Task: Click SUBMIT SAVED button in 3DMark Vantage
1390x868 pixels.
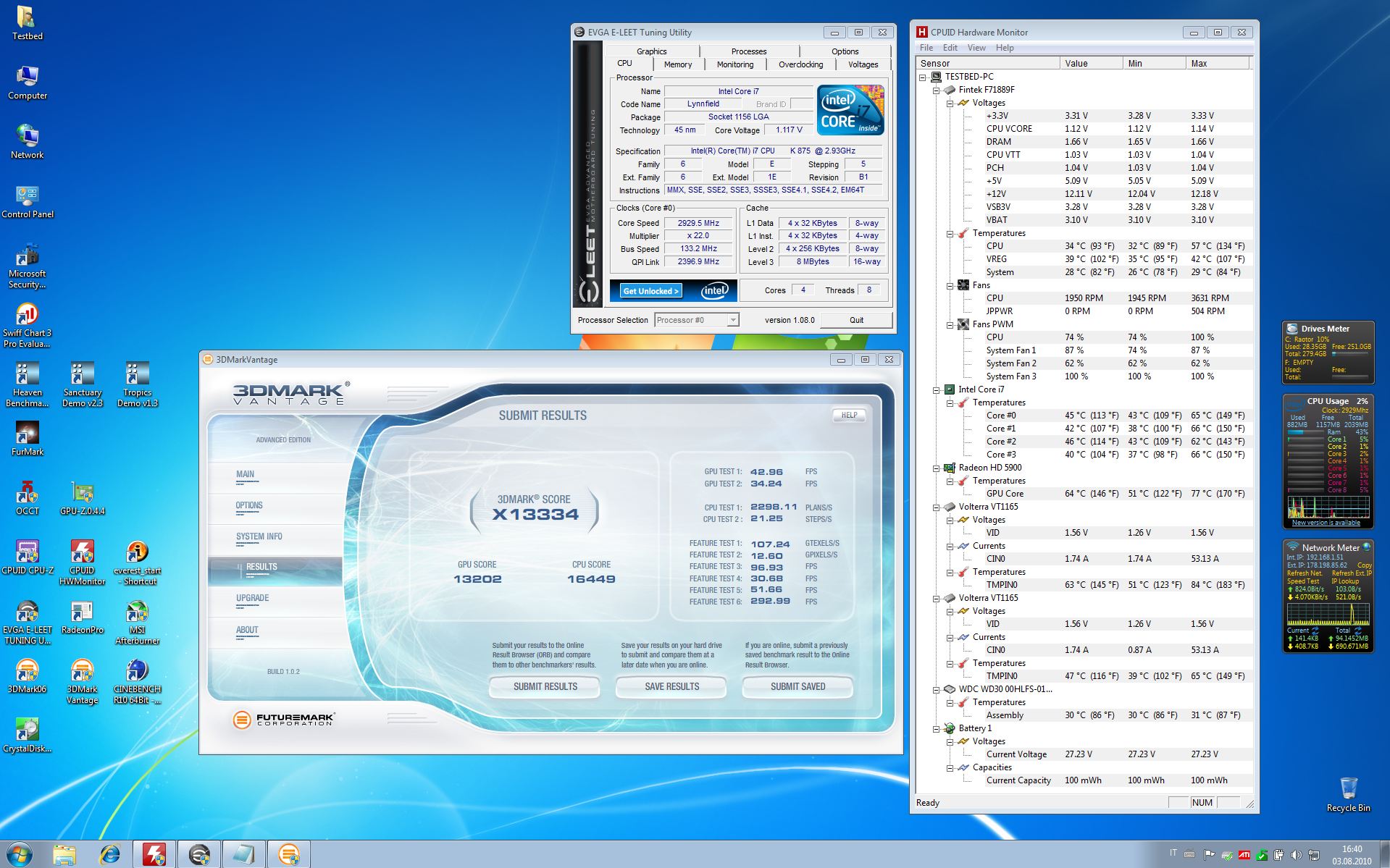Action: [x=797, y=686]
